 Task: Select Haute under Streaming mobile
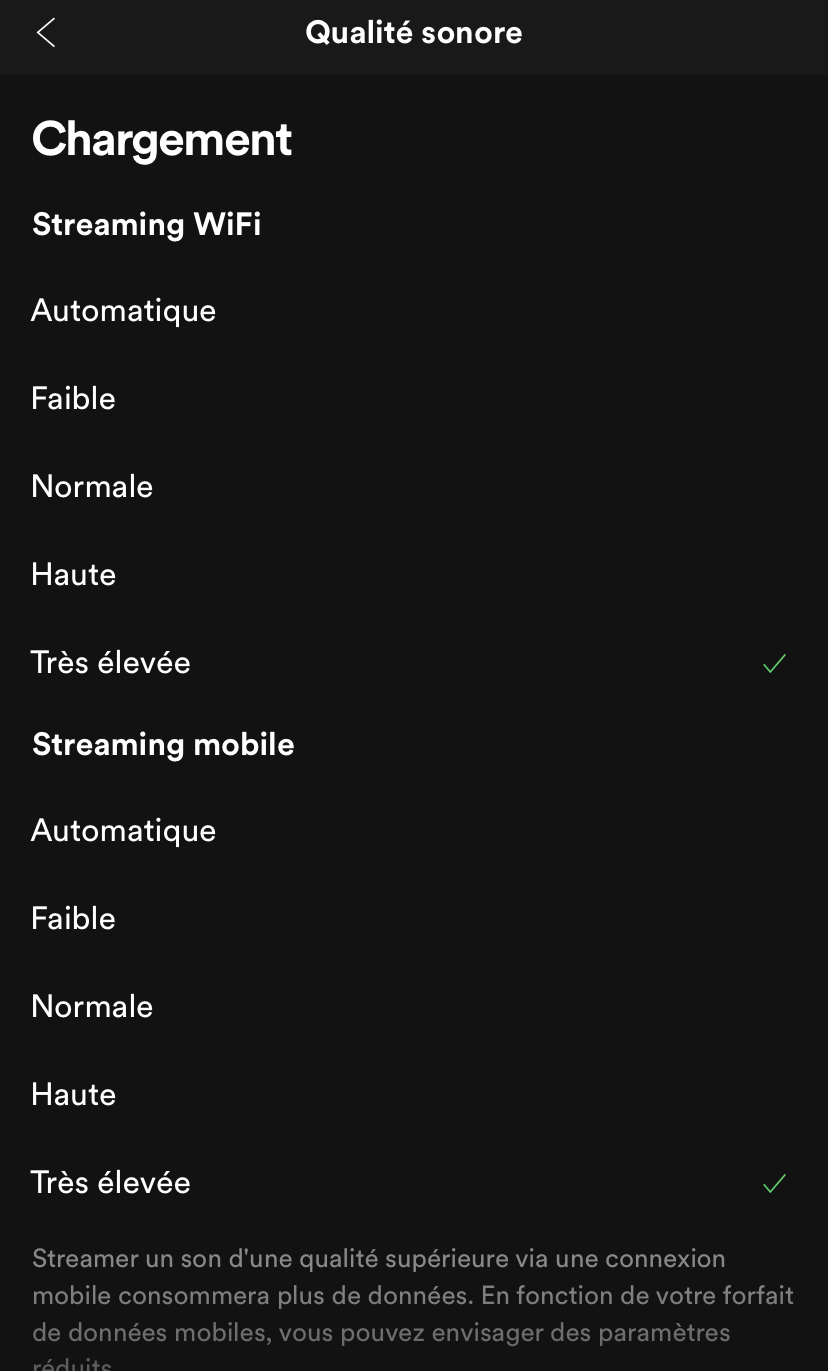414,1094
